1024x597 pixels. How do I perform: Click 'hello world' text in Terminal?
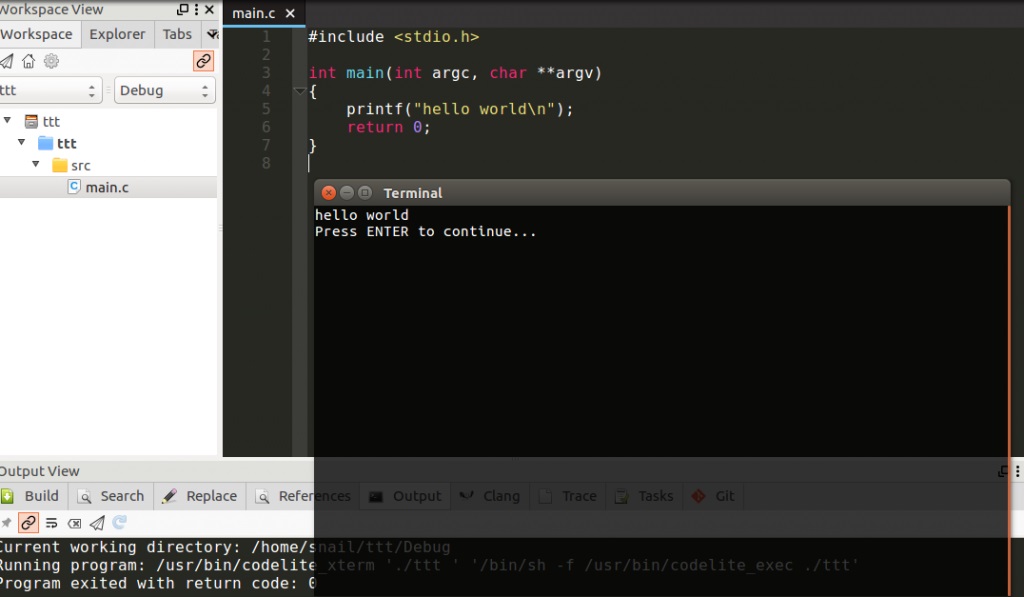click(x=362, y=215)
